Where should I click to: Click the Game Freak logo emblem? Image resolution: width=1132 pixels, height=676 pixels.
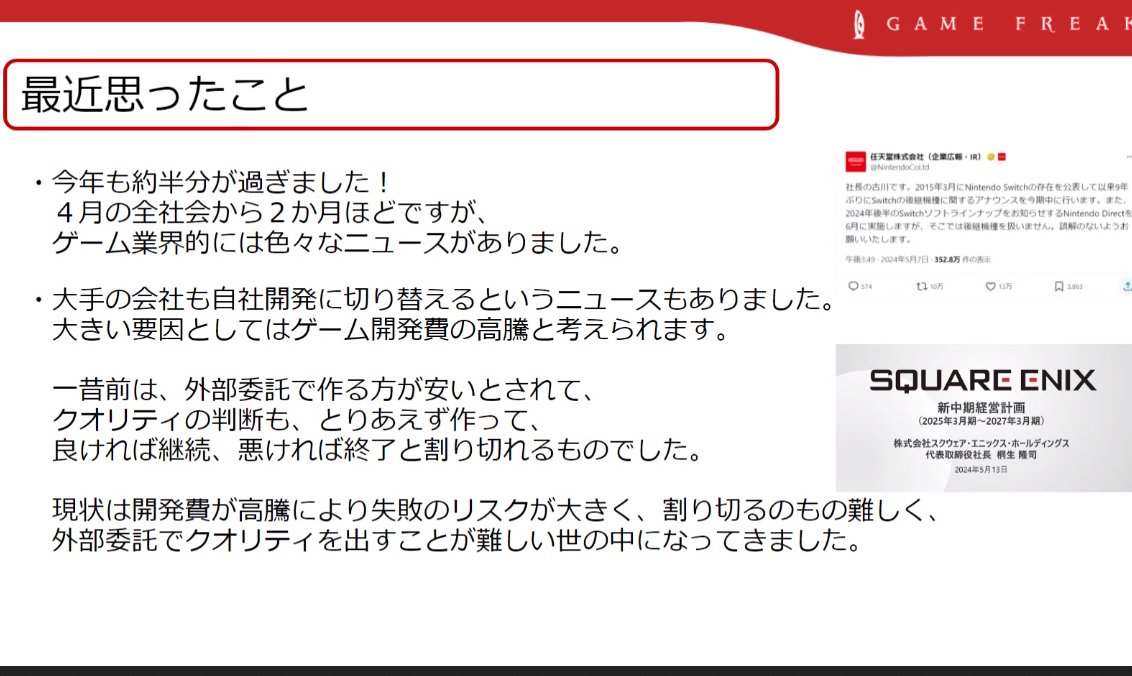click(x=858, y=25)
